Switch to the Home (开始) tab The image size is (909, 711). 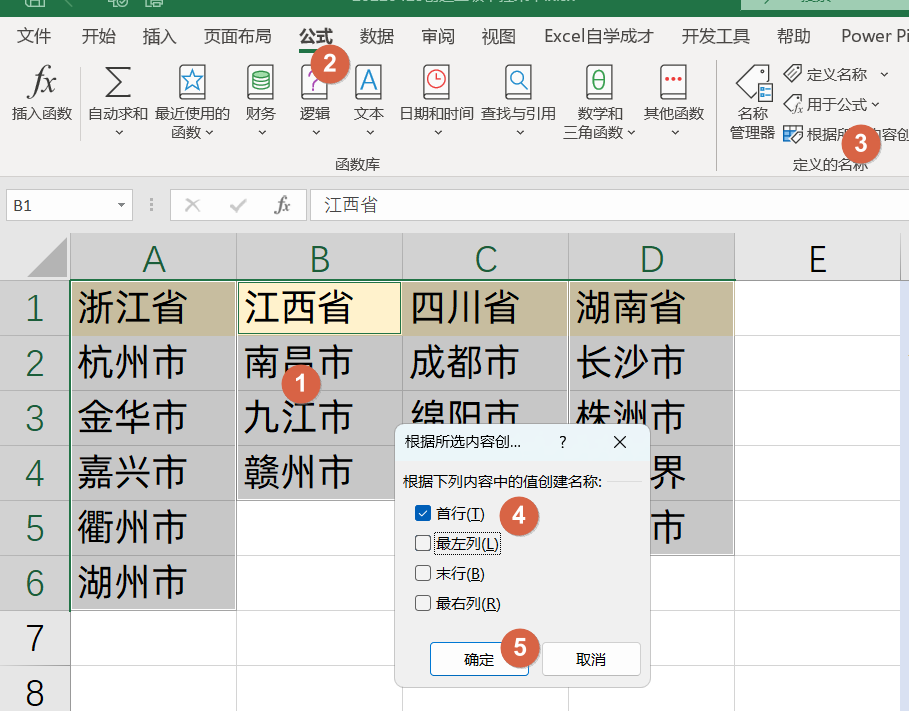[99, 36]
